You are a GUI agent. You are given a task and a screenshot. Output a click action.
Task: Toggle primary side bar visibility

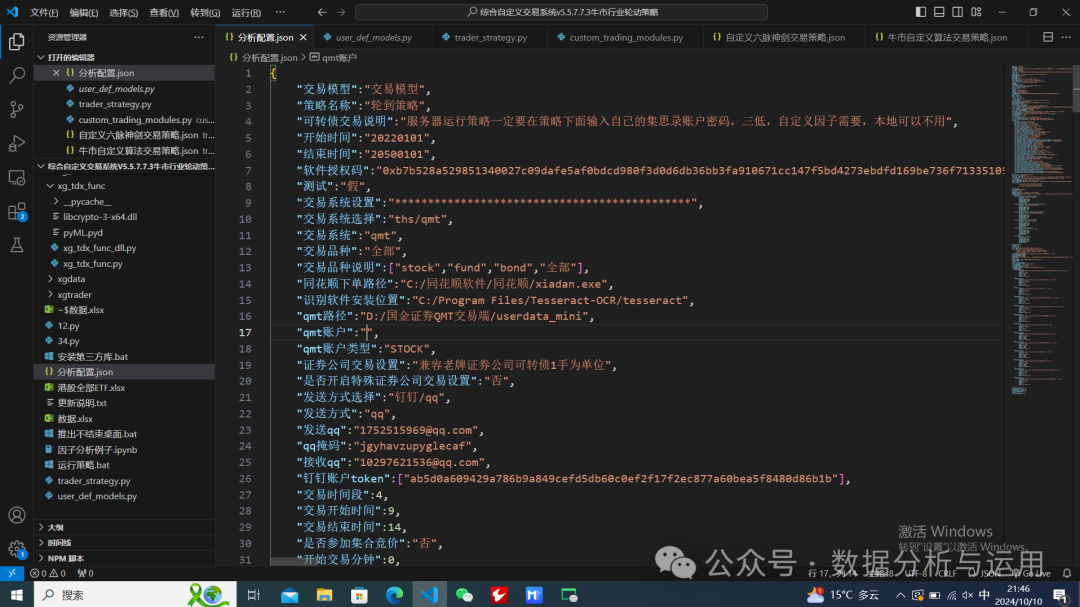pos(921,12)
